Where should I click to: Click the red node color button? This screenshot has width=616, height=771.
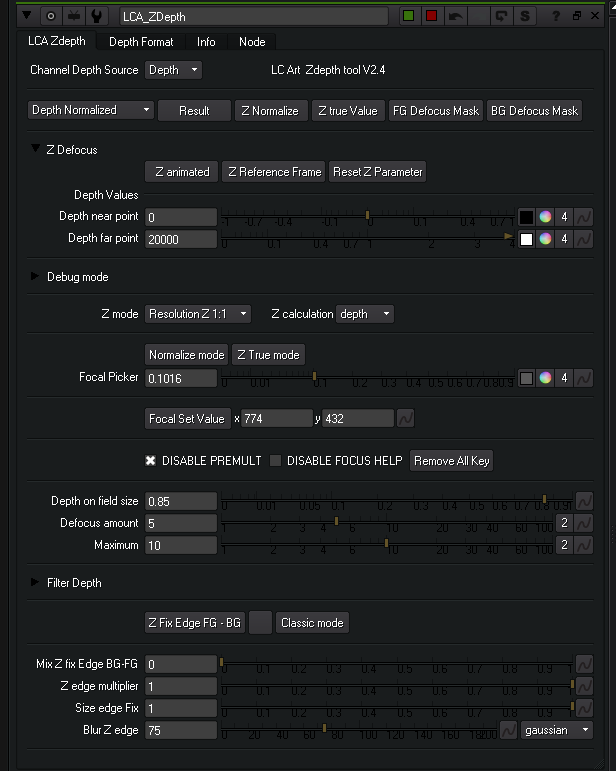(431, 17)
